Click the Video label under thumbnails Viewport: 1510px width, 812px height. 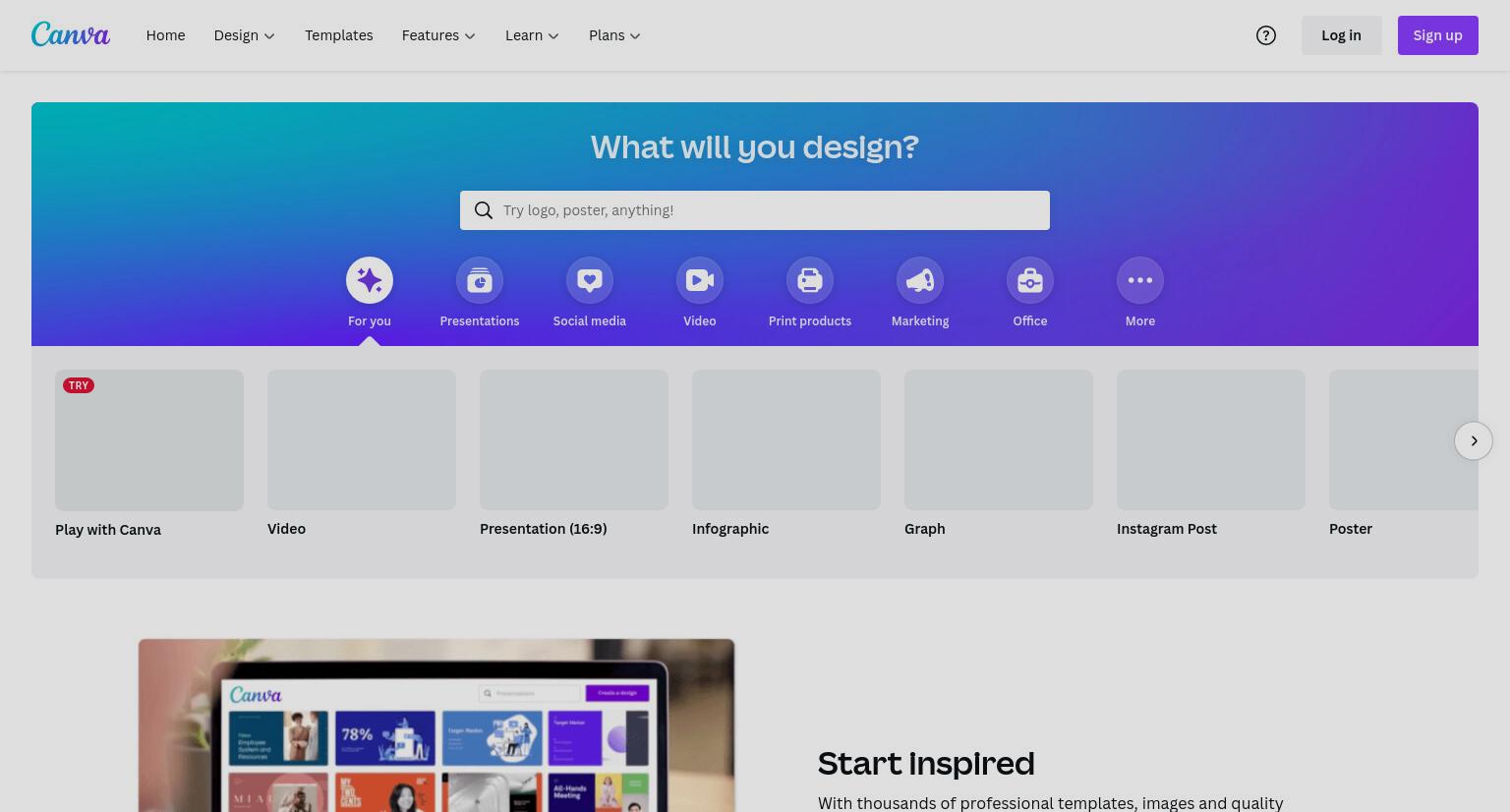286,529
